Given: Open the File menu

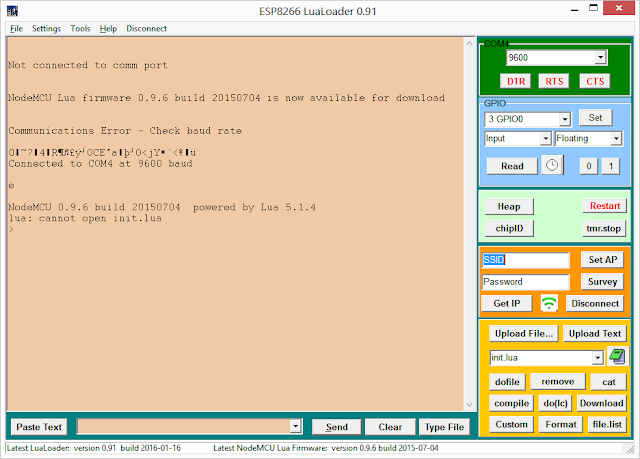Looking at the screenshot, I should (x=16, y=29).
